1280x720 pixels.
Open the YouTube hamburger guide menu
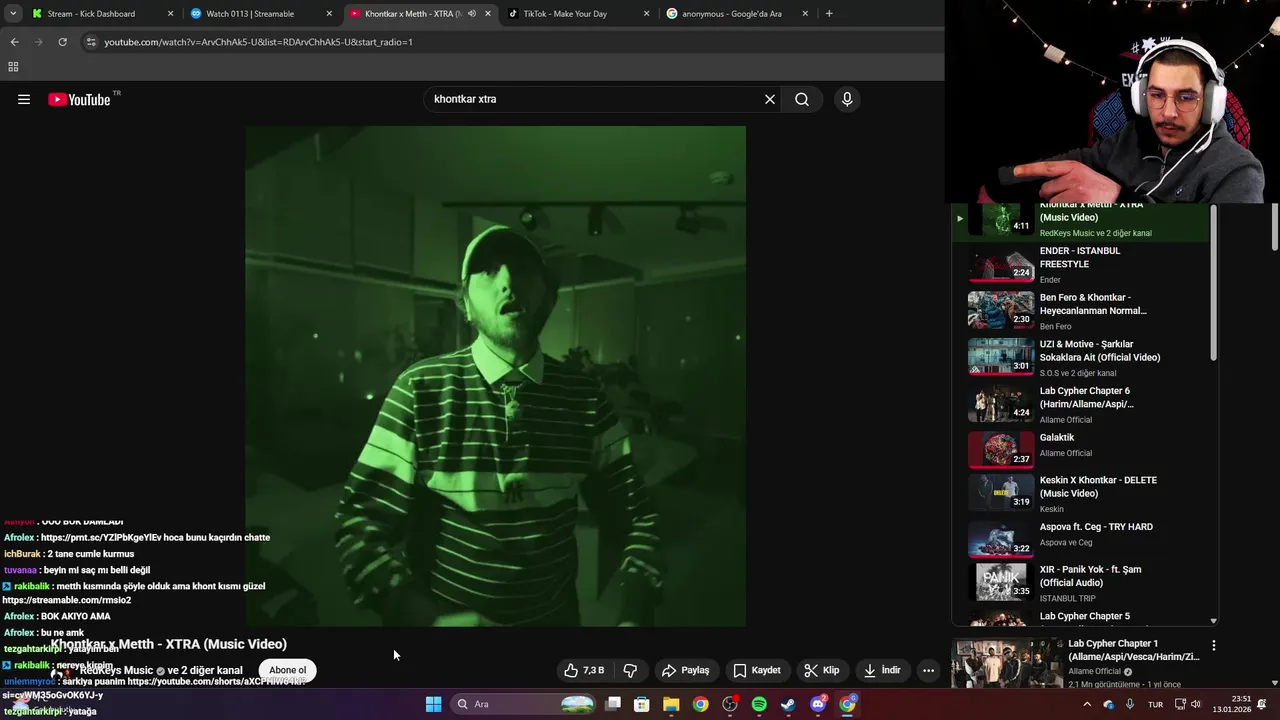(x=24, y=99)
